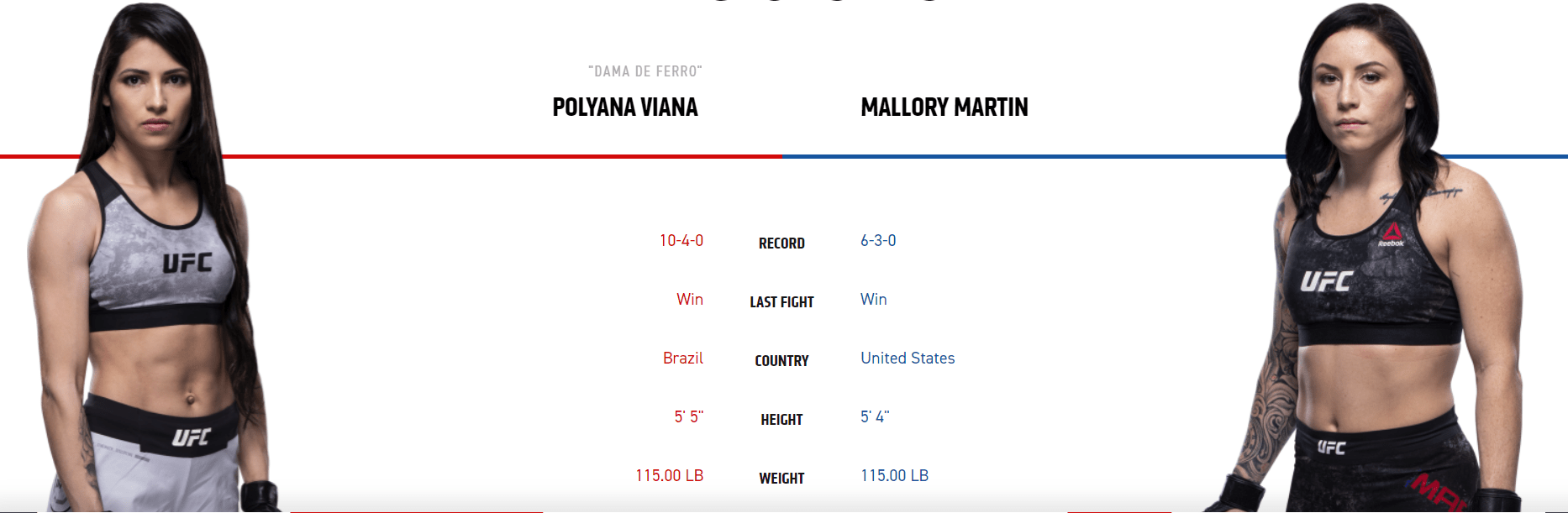Click the 5' 5" height value
This screenshot has height=513, width=1568.
(689, 417)
